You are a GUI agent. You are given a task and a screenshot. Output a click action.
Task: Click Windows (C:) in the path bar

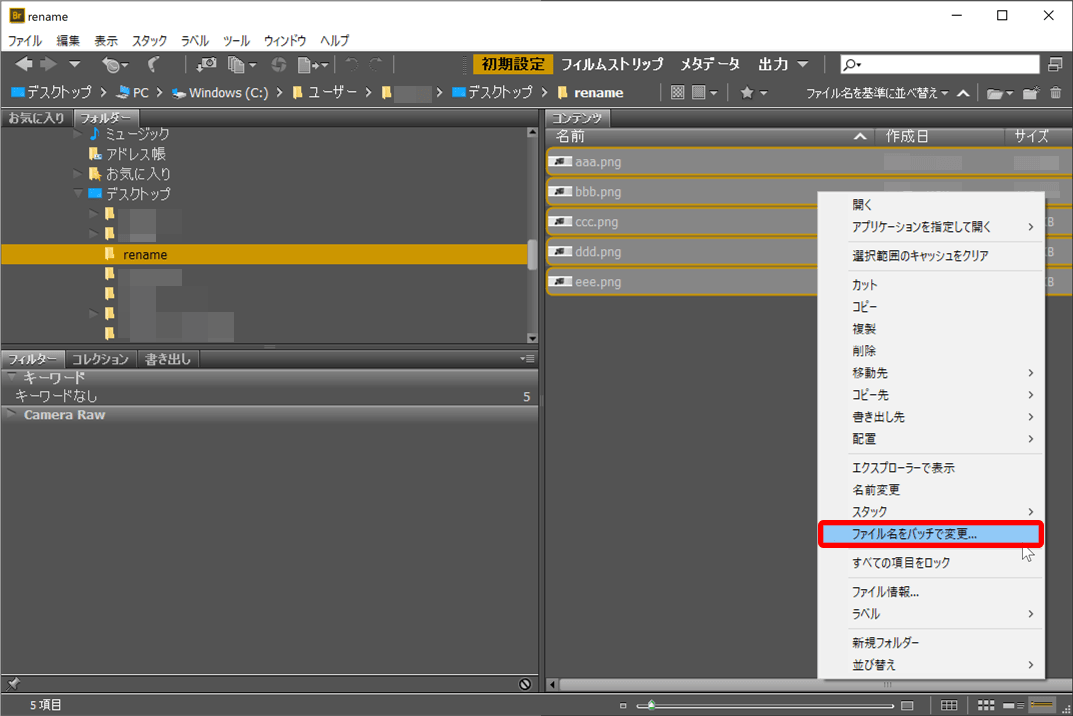(x=221, y=92)
